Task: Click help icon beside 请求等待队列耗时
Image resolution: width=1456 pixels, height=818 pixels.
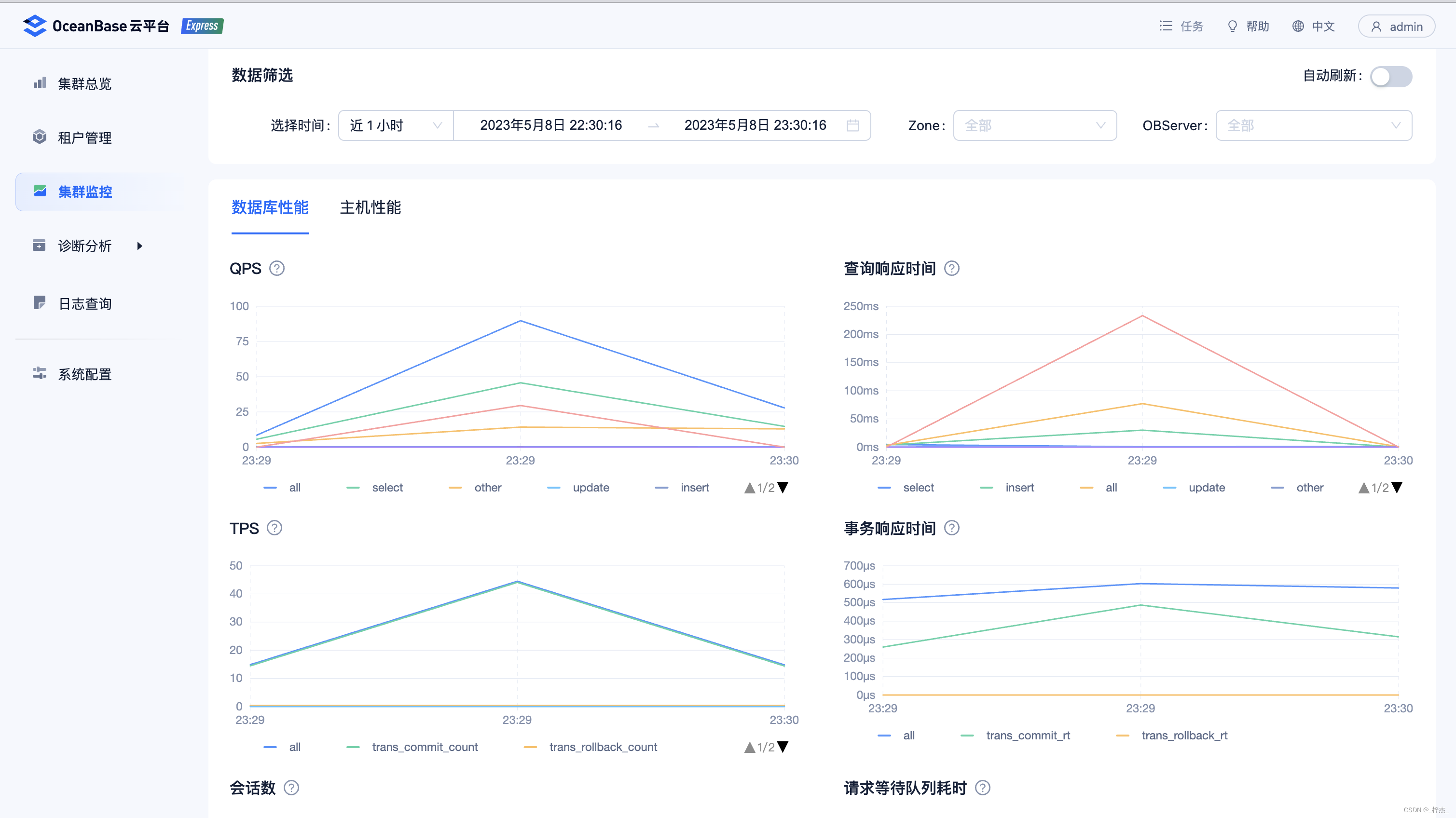Action: point(982,788)
